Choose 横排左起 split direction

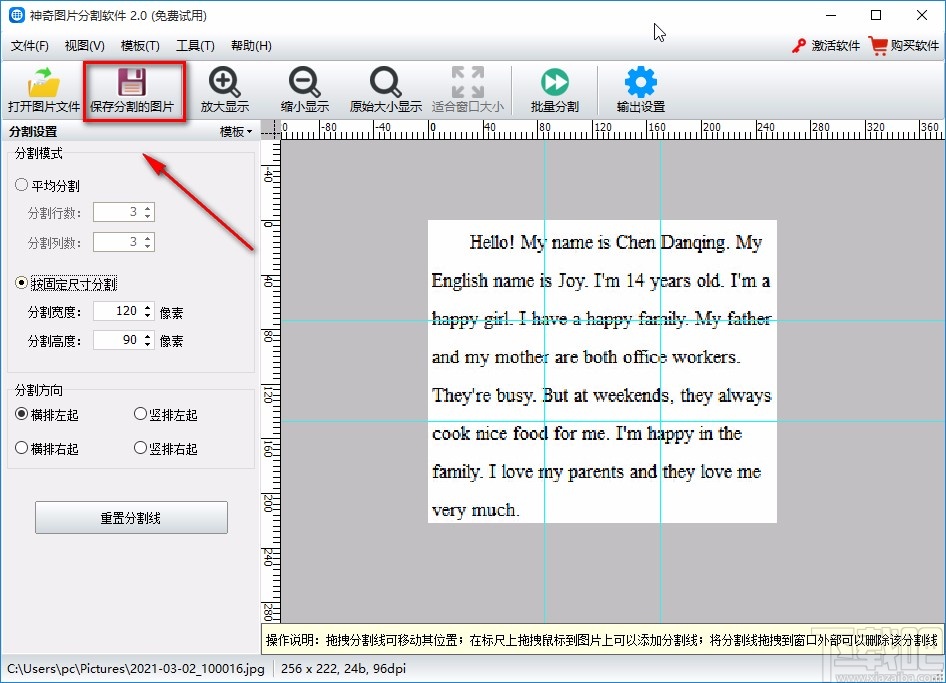click(x=21, y=415)
